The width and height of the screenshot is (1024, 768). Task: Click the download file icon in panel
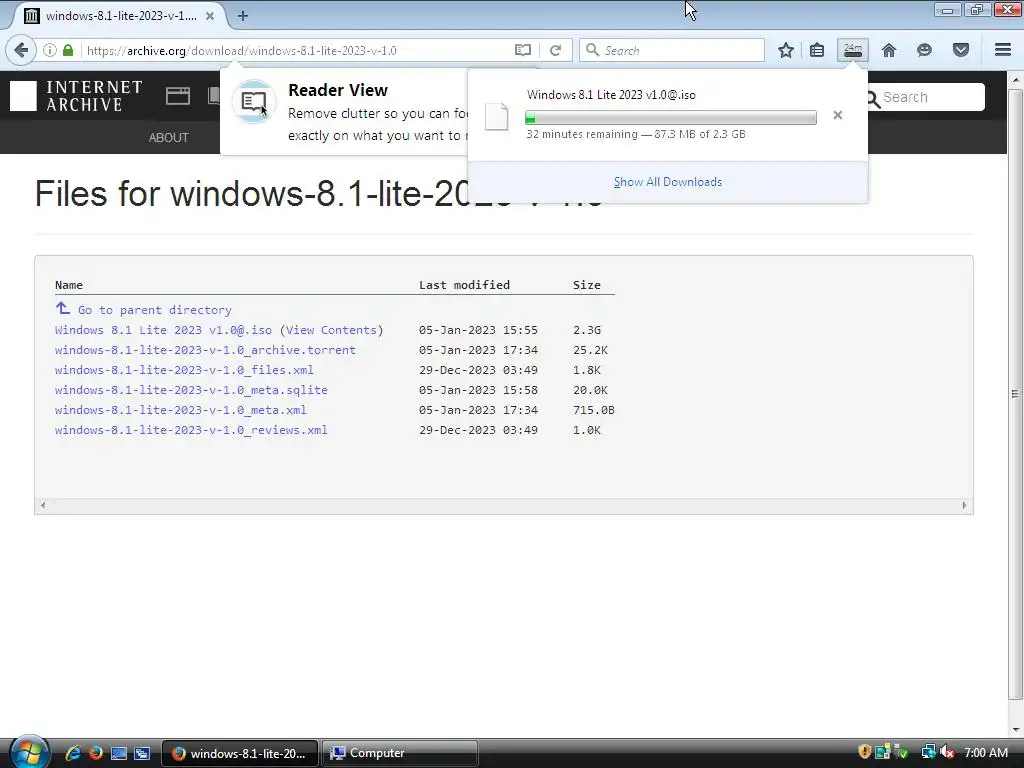tap(497, 116)
